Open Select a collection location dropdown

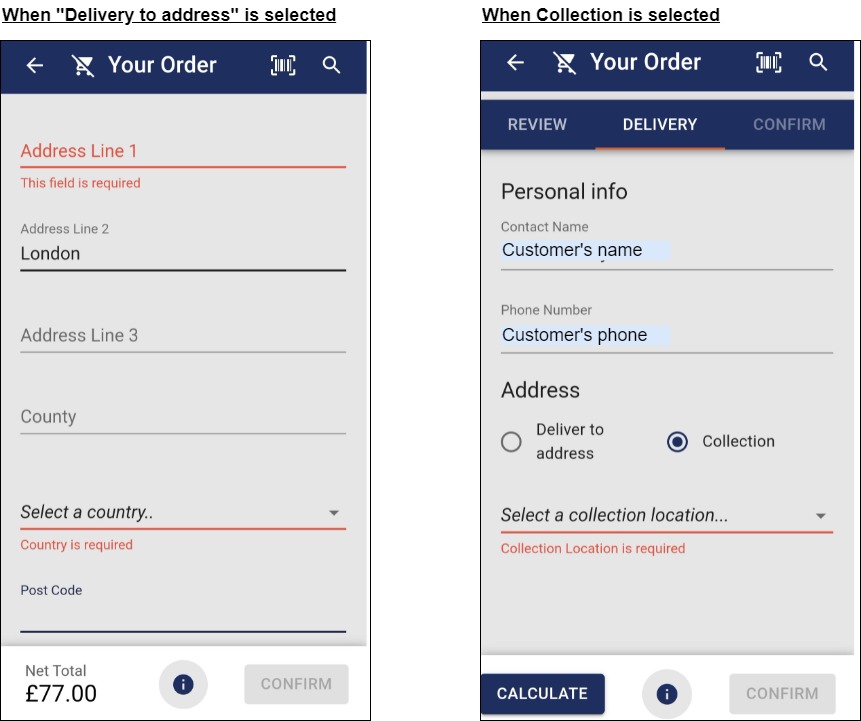point(667,516)
